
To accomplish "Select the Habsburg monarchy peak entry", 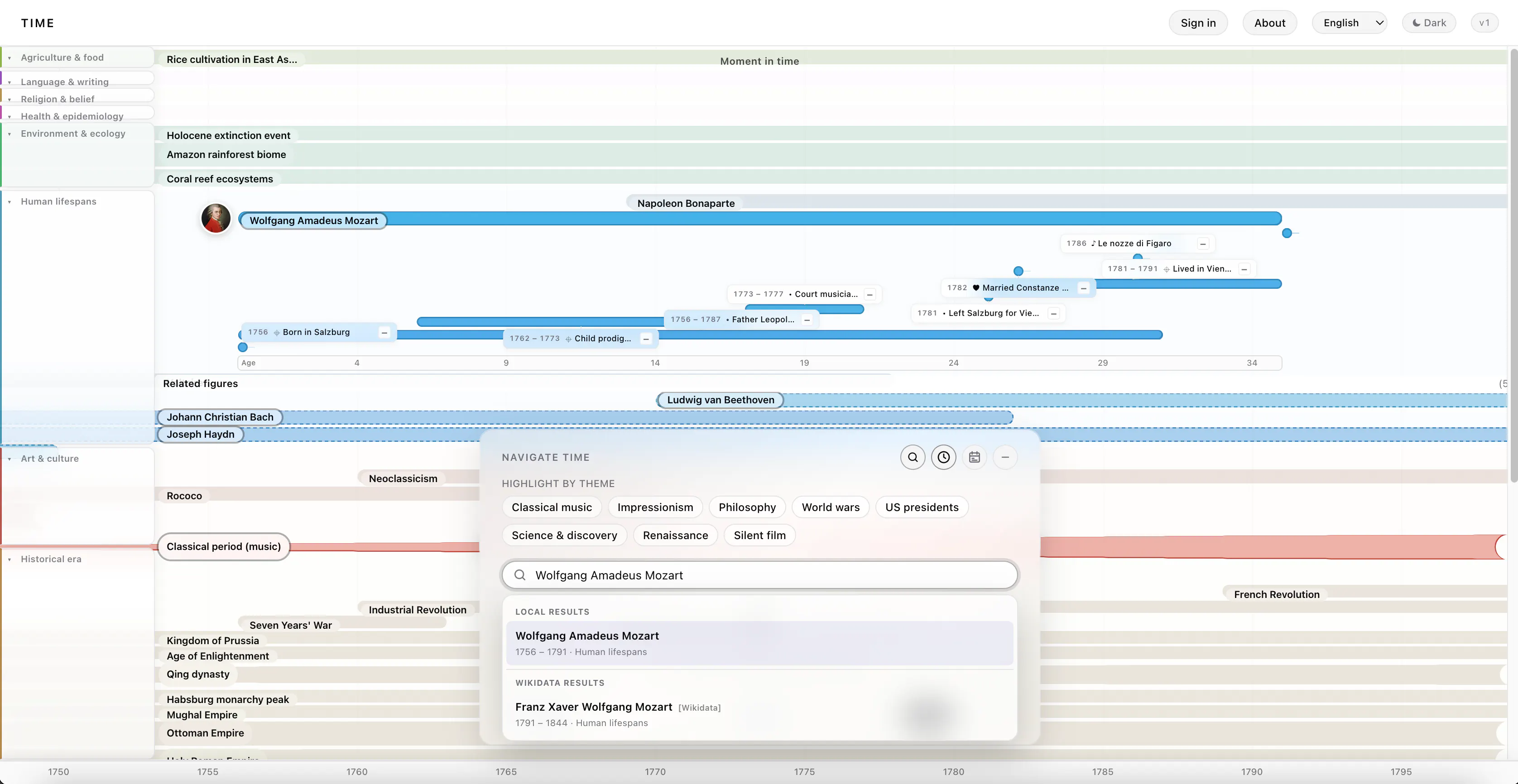I will (x=227, y=700).
